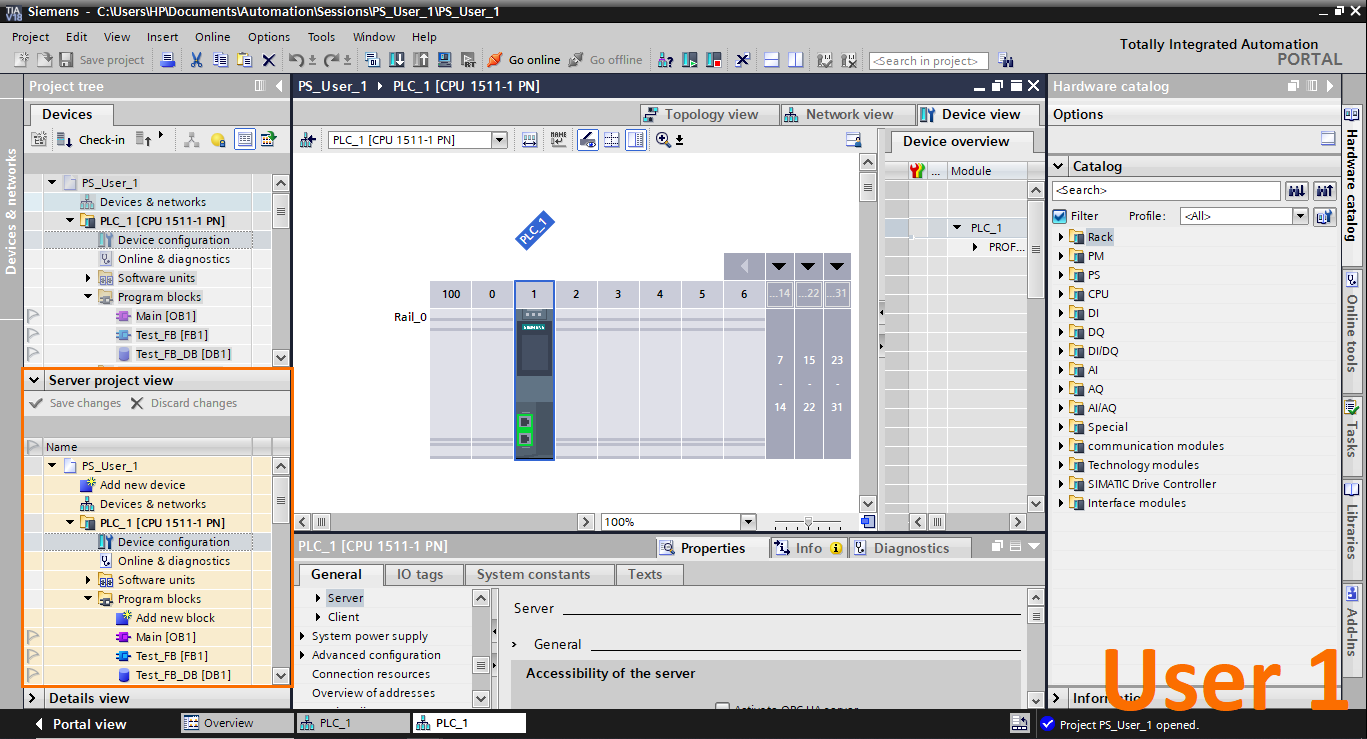Click the Search in project field
Viewport: 1367px width, 739px height.
tap(927, 60)
